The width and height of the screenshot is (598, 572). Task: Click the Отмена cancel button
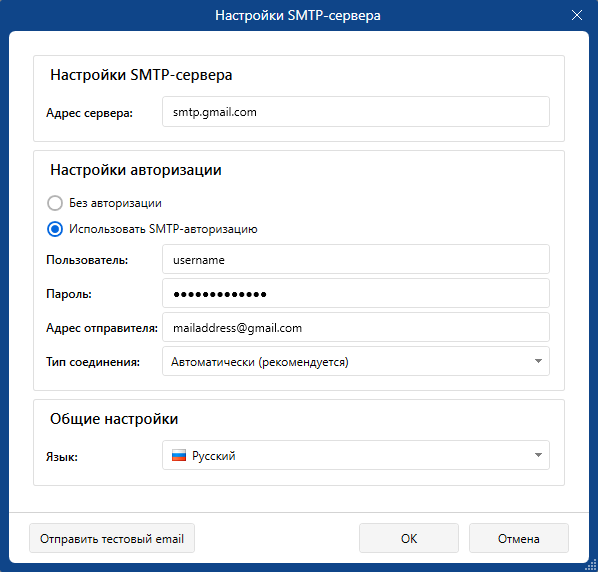pyautogui.click(x=519, y=538)
